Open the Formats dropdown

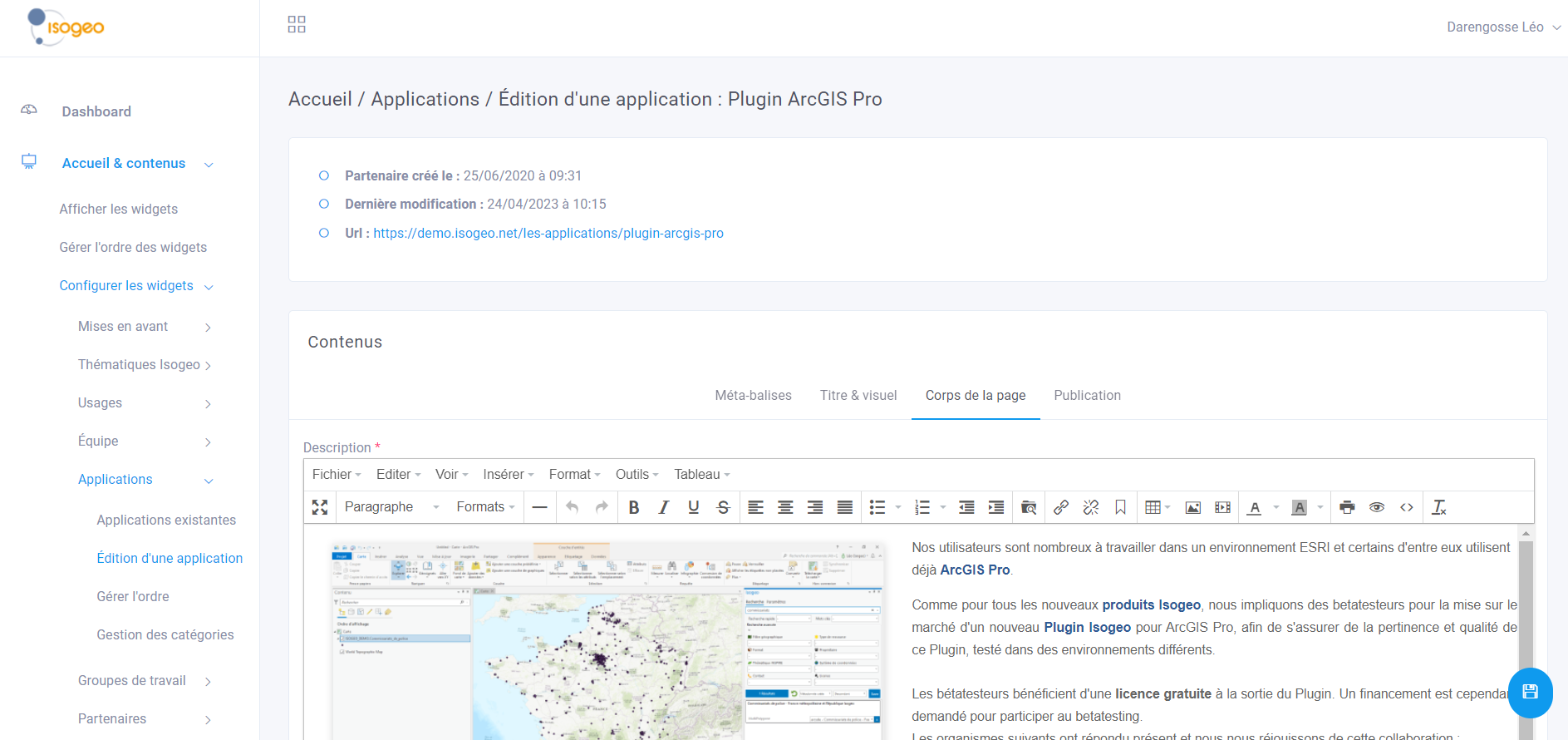tap(486, 507)
